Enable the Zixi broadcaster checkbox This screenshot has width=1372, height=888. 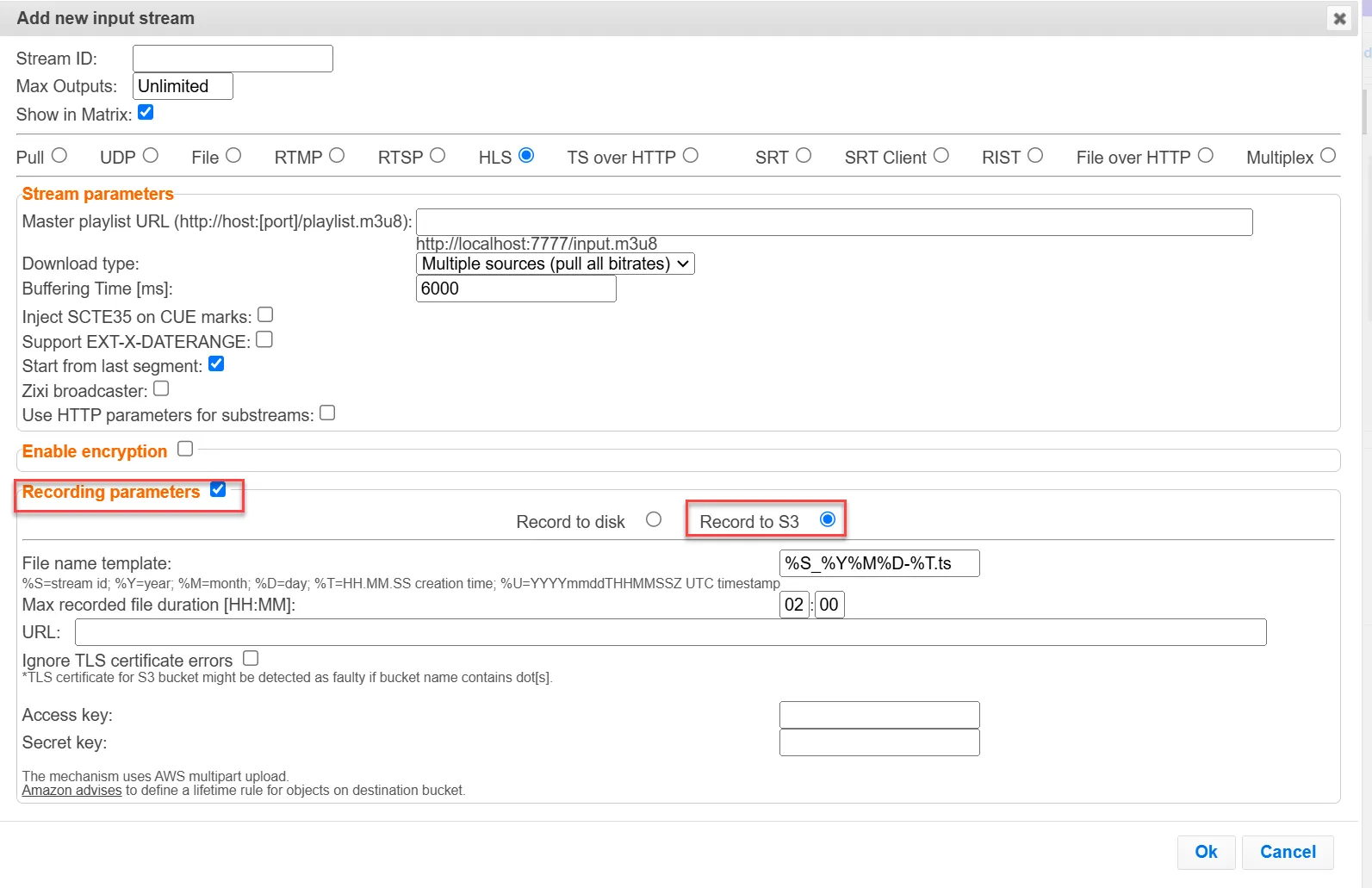click(161, 388)
